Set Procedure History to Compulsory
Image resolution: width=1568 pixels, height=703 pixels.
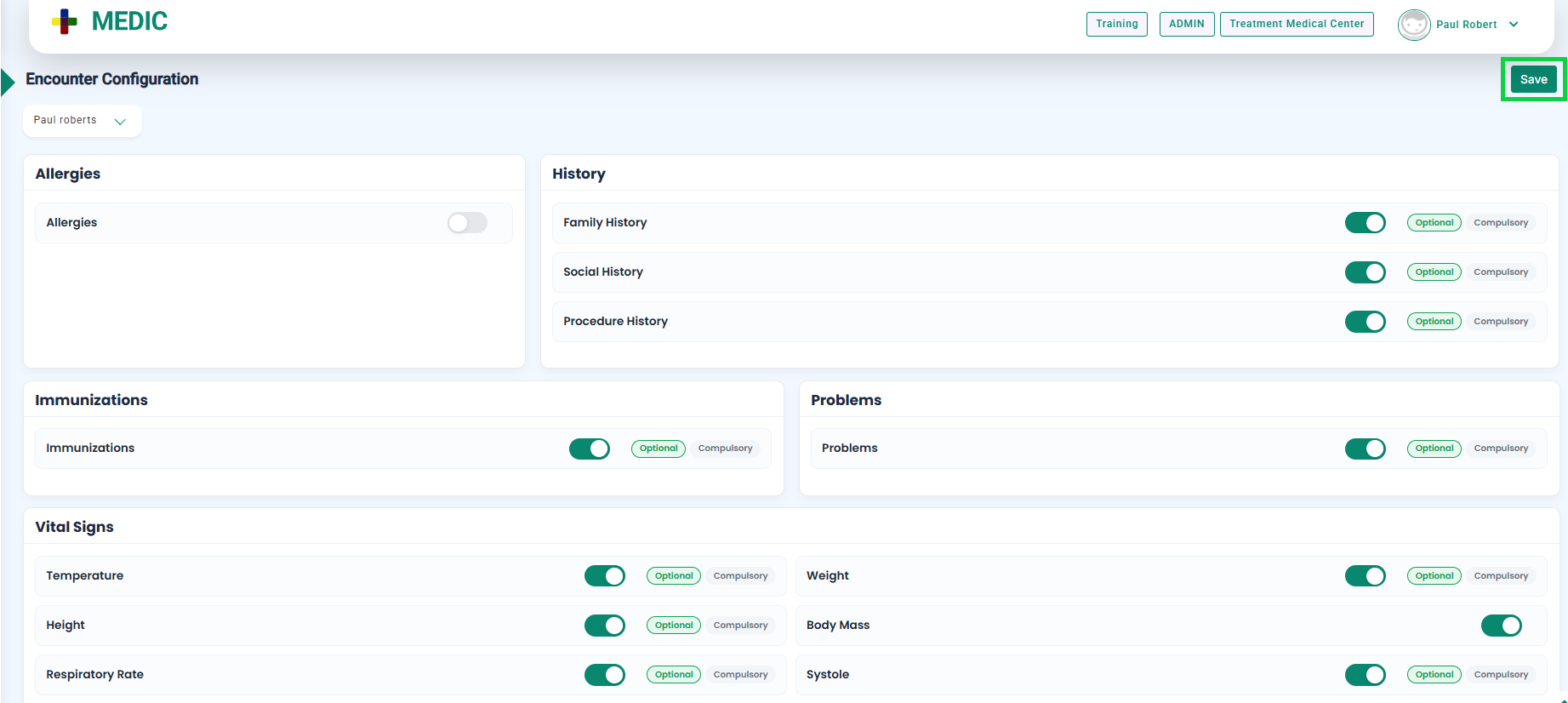[1500, 322]
